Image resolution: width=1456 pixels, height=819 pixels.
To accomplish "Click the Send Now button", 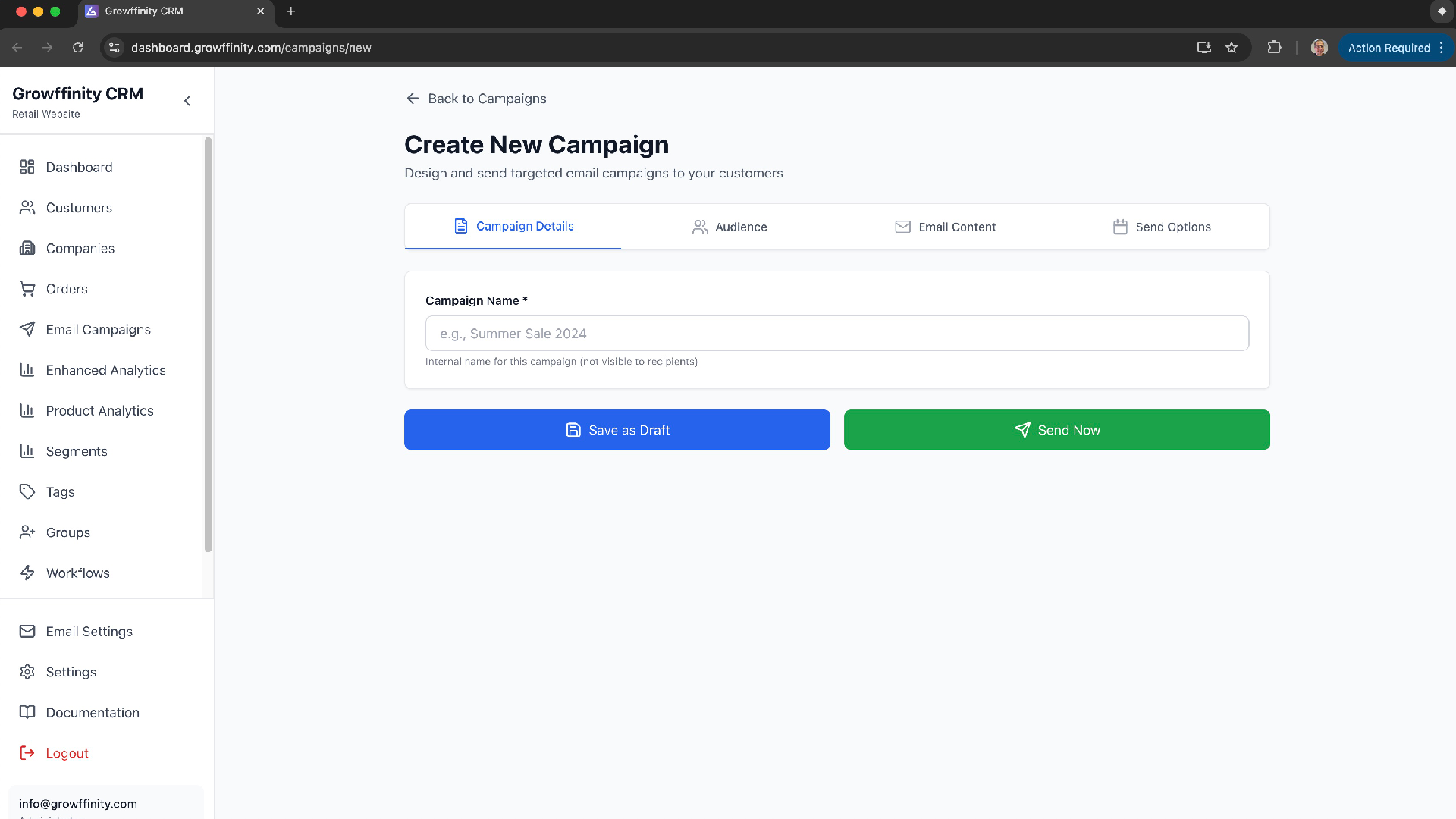I will click(1056, 429).
